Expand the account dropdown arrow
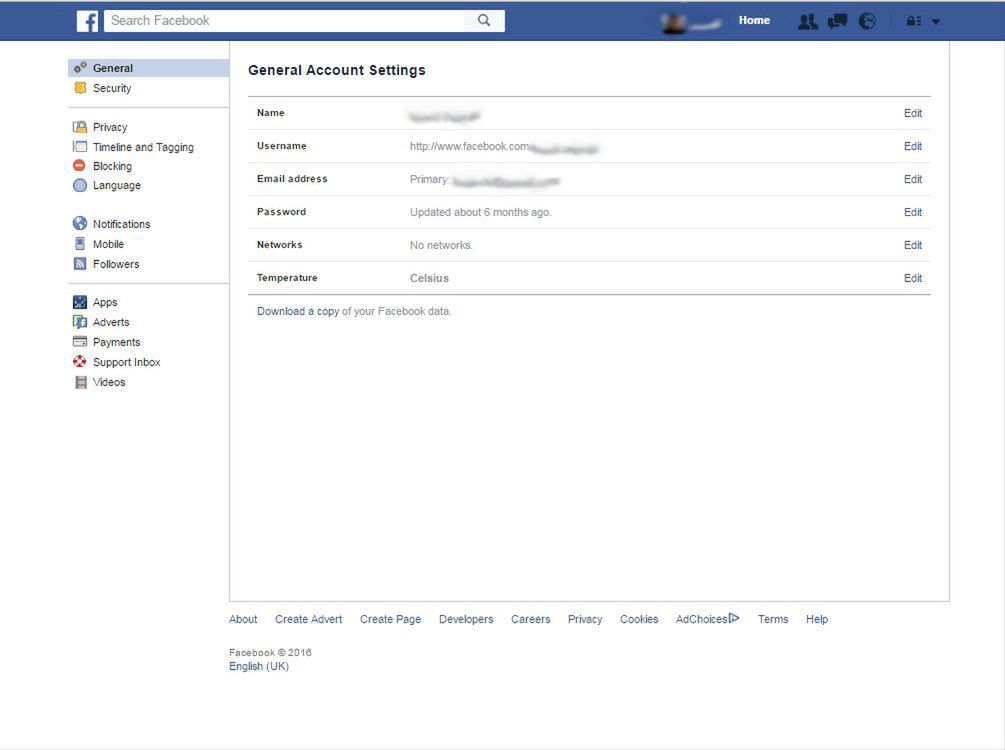 click(936, 22)
